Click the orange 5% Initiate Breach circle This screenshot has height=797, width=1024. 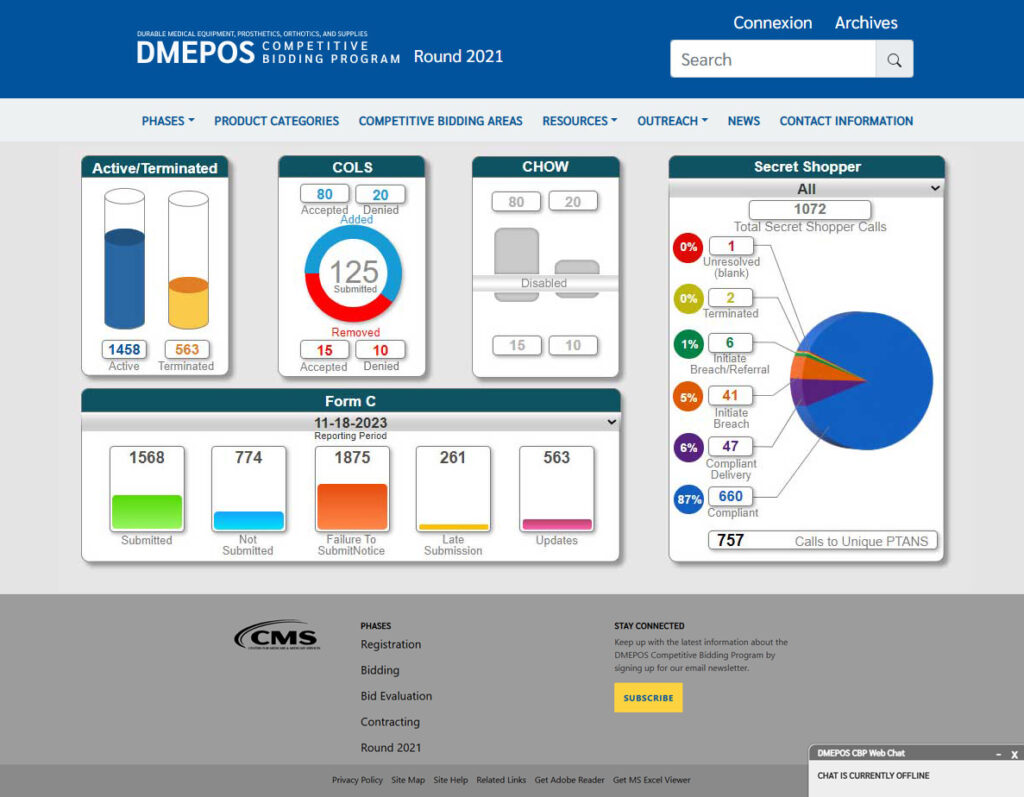(688, 397)
